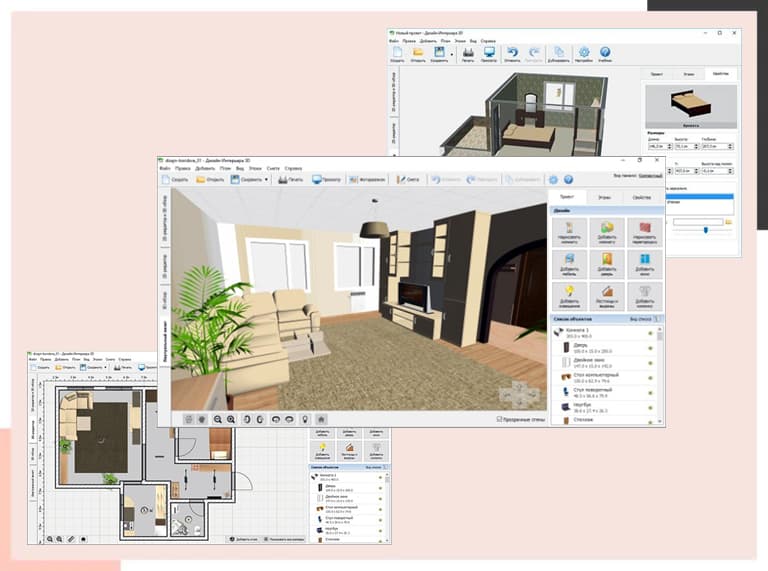Toggle visibility dot for Дверь, front list
Viewport: 768px width, 571px height.
(650, 348)
